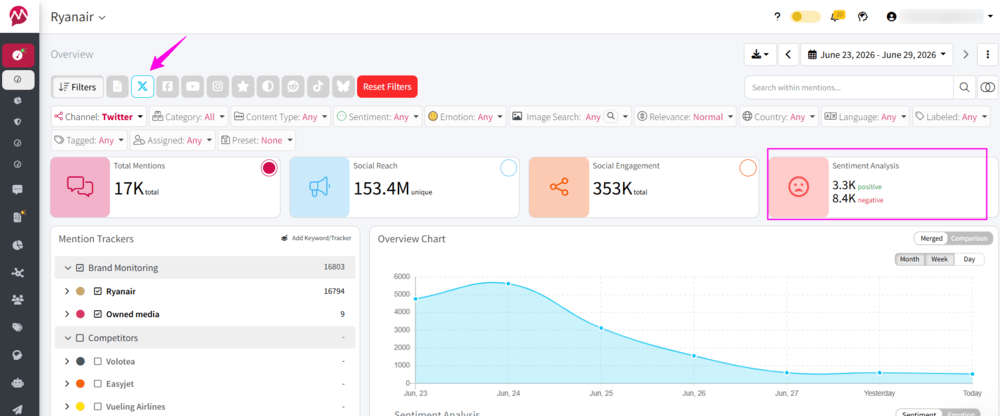1000x416 pixels.
Task: Expand the Ryanair tracker row
Action: (x=67, y=291)
